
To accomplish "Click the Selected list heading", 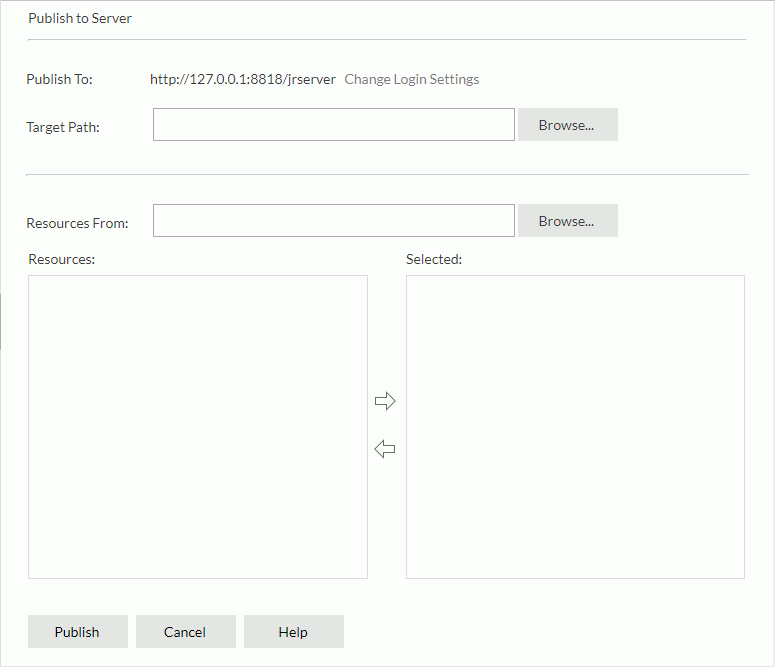I will pos(434,259).
